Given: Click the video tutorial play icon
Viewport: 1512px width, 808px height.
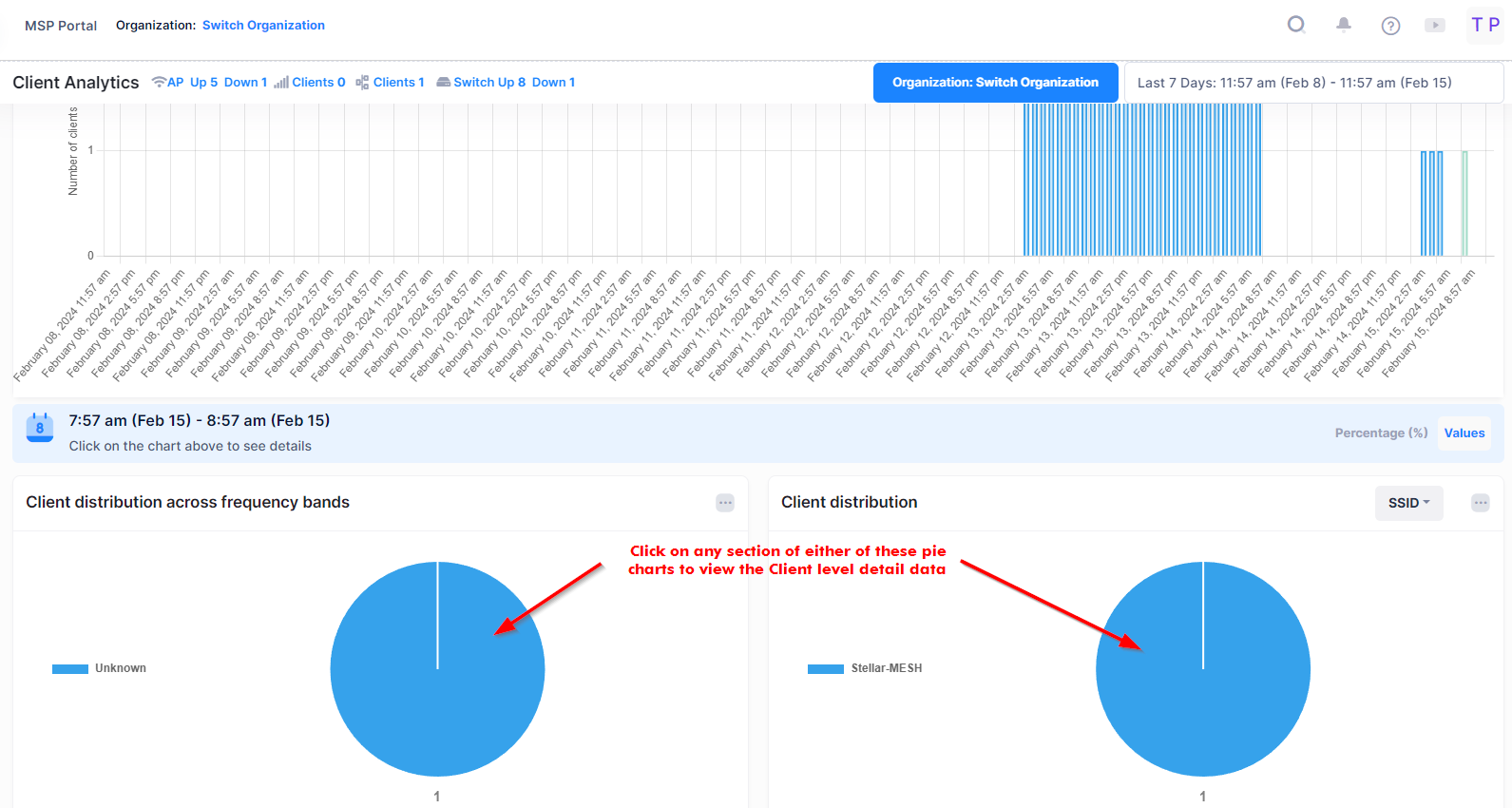Looking at the screenshot, I should click(1435, 26).
